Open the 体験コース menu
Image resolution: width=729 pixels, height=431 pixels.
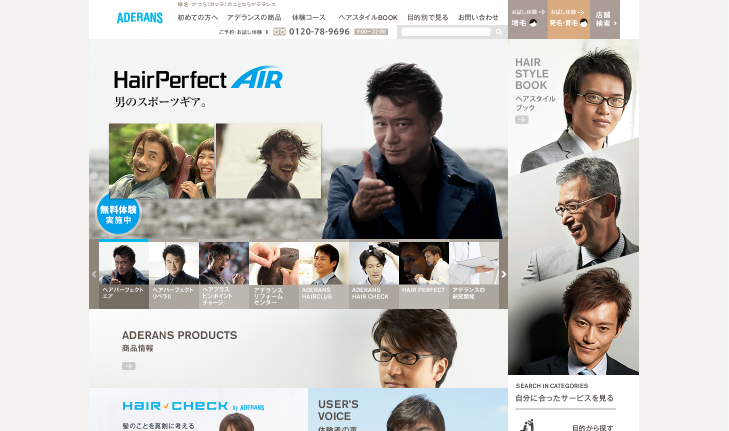309,18
